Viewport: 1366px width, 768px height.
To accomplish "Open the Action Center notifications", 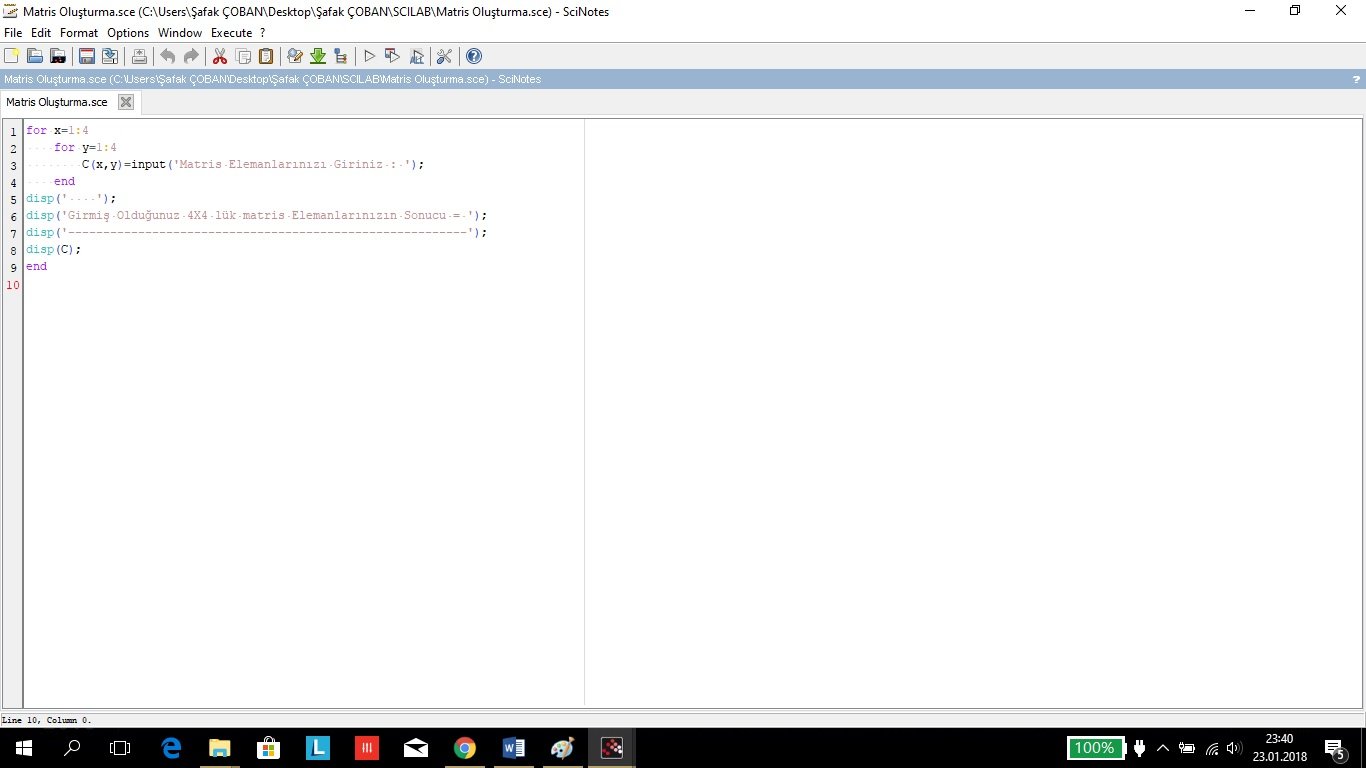I will click(1334, 748).
